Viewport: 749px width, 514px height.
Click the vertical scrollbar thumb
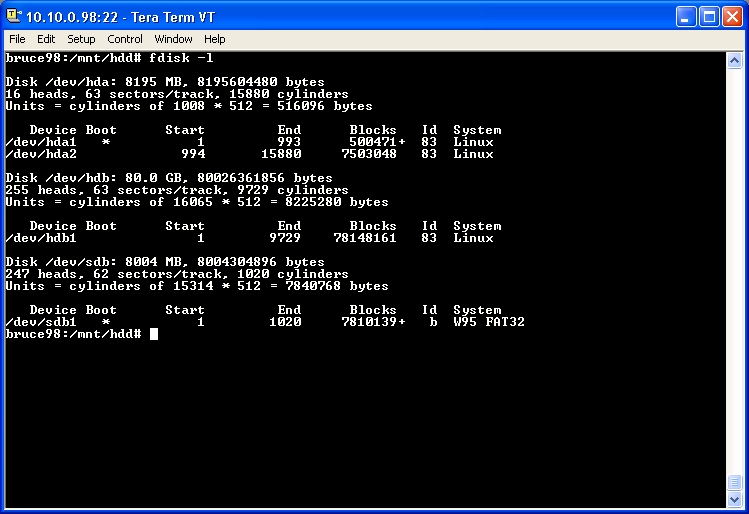734,482
